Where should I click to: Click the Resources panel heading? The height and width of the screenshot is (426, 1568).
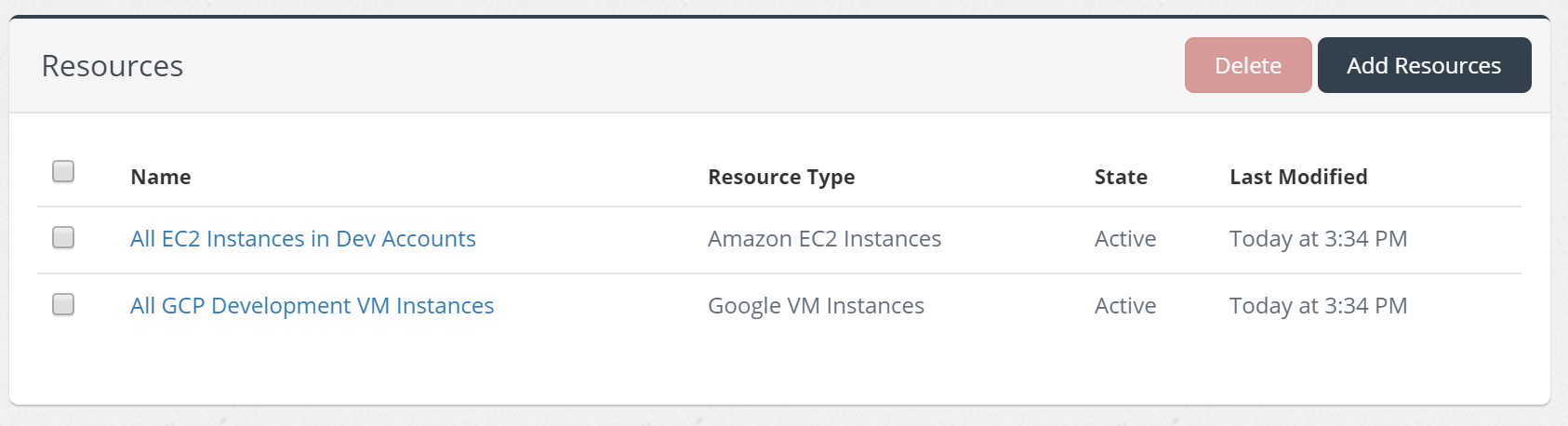pyautogui.click(x=113, y=66)
